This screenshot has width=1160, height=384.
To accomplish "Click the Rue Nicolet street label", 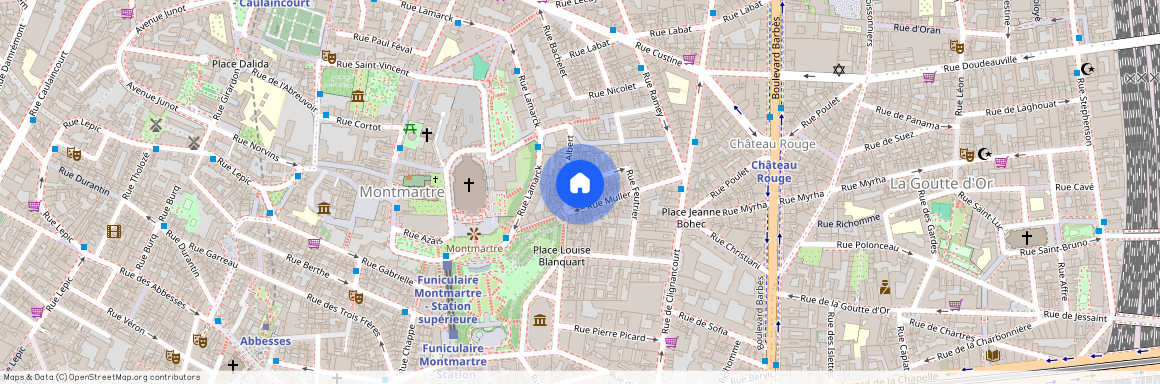I will pyautogui.click(x=612, y=91).
